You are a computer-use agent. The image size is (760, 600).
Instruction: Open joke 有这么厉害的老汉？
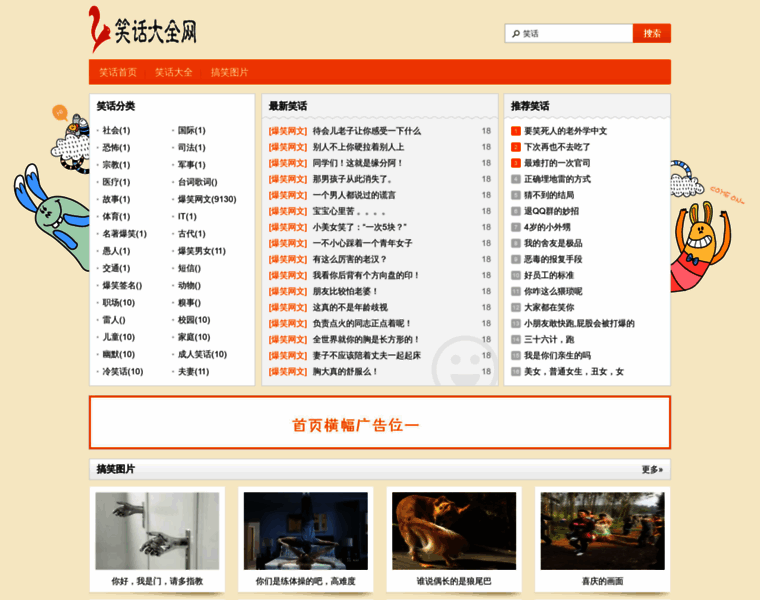[x=349, y=259]
